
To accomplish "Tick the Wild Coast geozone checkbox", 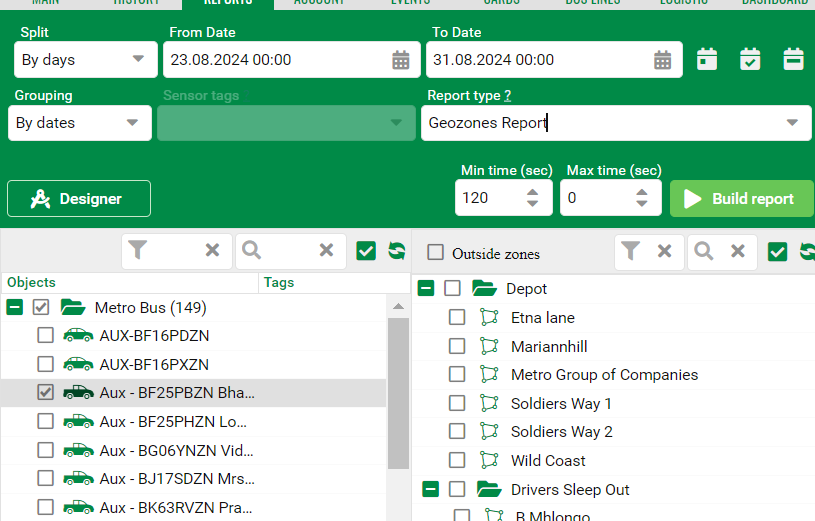I will [457, 461].
